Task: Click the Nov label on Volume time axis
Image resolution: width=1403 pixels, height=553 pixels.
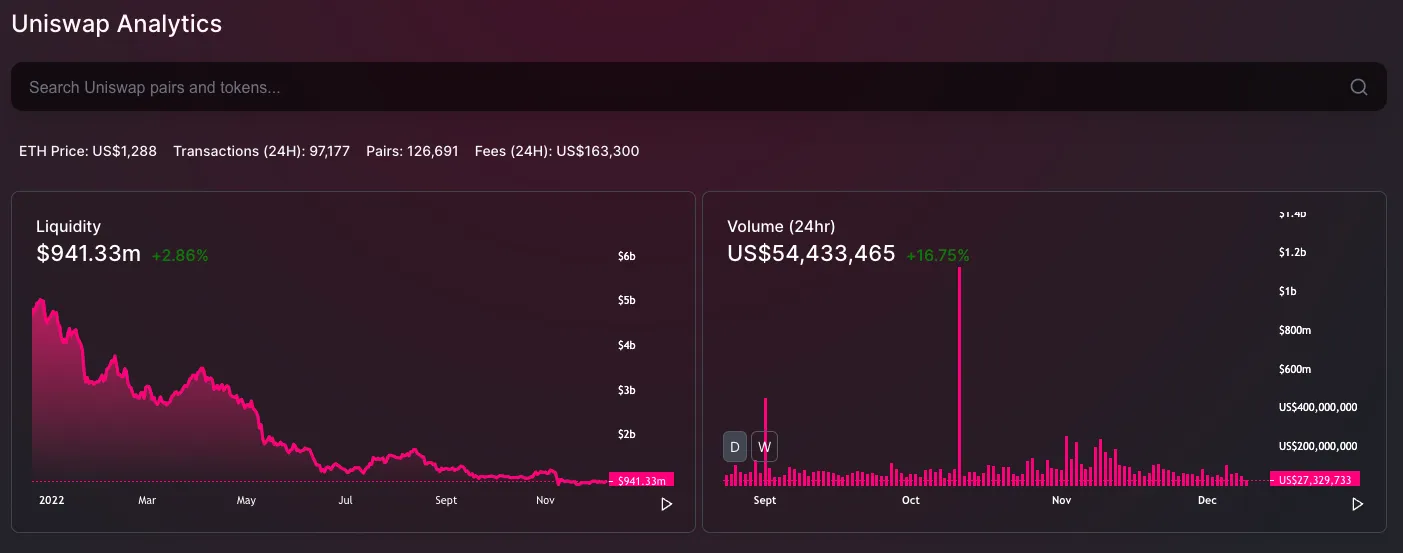Action: click(1061, 500)
